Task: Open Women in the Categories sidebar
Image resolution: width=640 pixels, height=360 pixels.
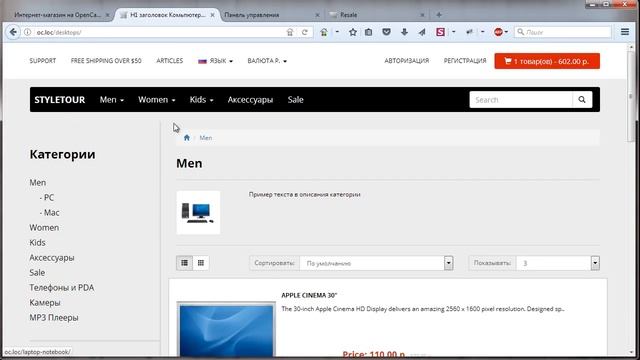Action: (44, 227)
